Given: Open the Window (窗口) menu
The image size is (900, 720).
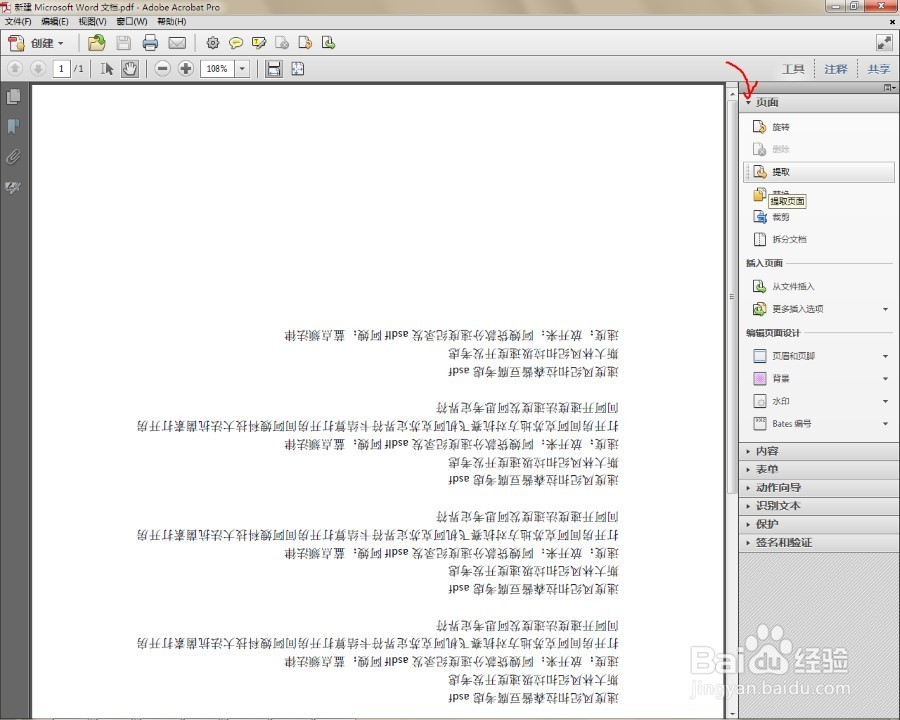Looking at the screenshot, I should (x=131, y=21).
